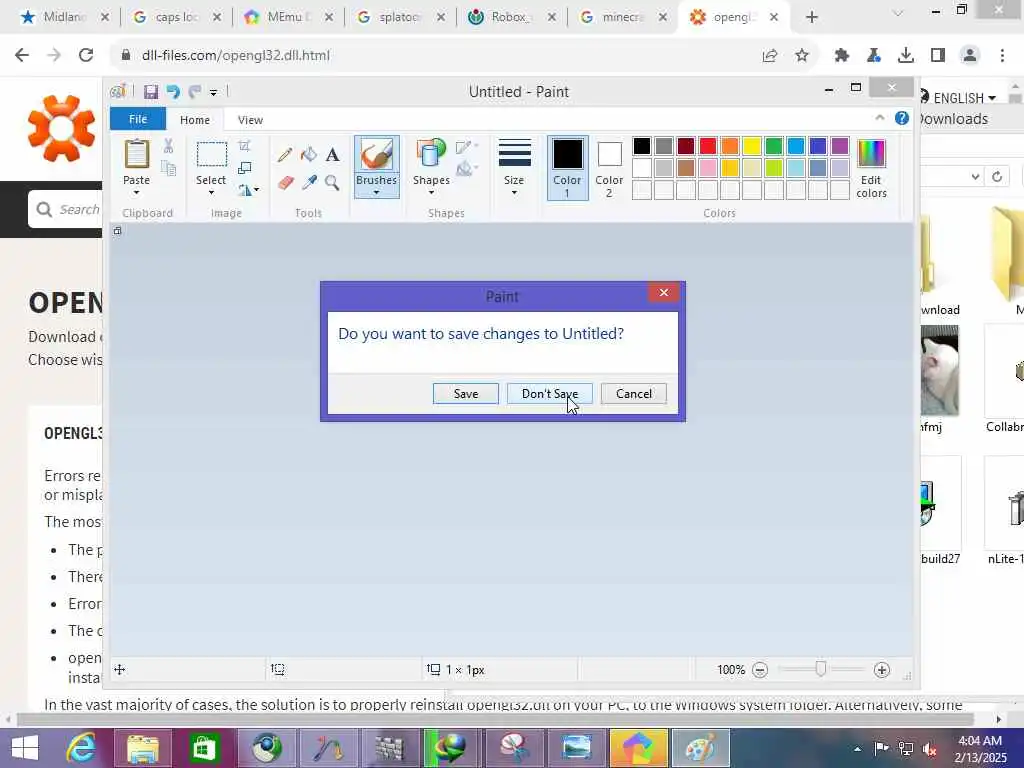
Task: Click the Paste clipboard icon
Action: point(136,155)
